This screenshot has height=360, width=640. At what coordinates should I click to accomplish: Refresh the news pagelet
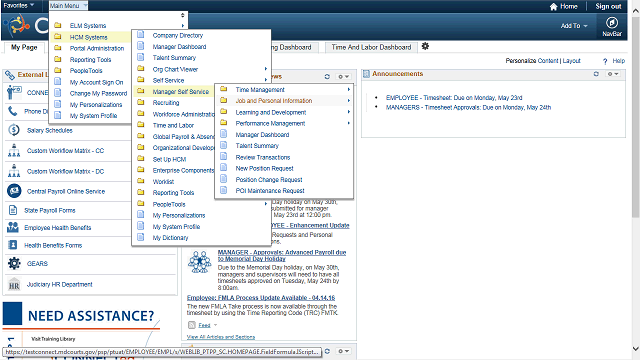pyautogui.click(x=327, y=76)
